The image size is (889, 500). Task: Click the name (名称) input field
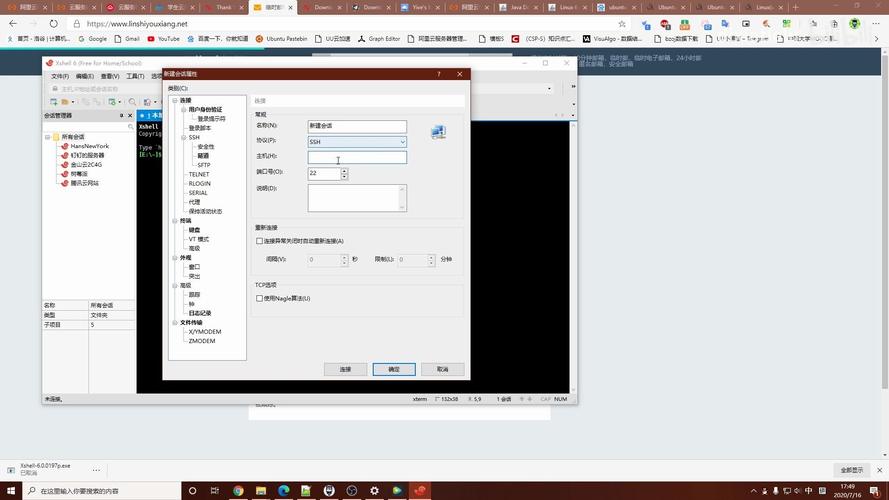[357, 126]
